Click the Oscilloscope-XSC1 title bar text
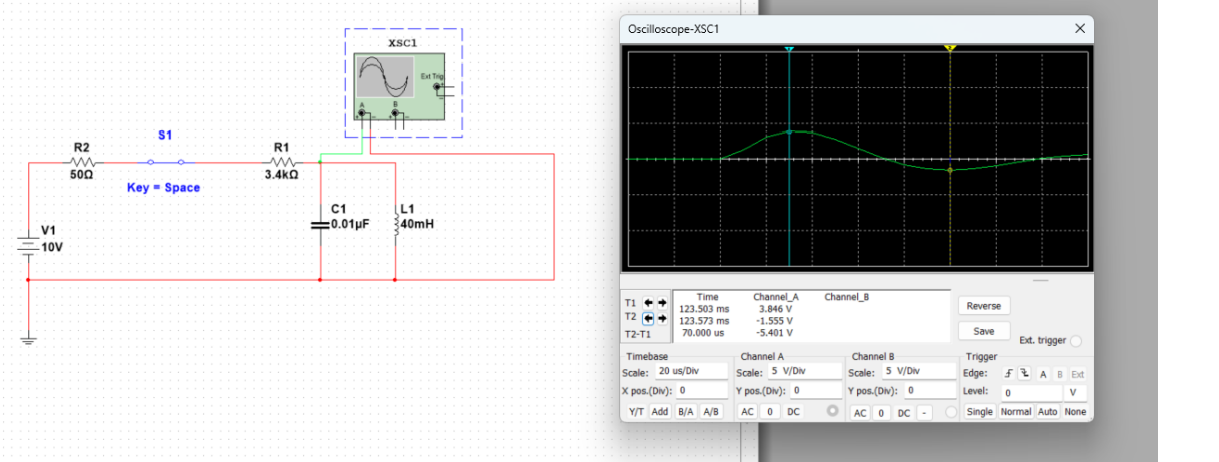The image size is (1219, 462). pyautogui.click(x=673, y=29)
